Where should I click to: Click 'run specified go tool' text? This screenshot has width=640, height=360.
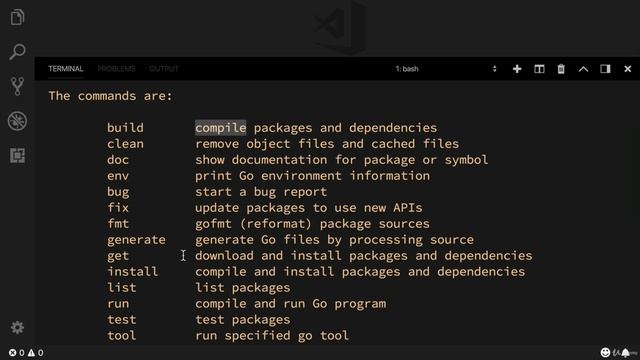272,336
